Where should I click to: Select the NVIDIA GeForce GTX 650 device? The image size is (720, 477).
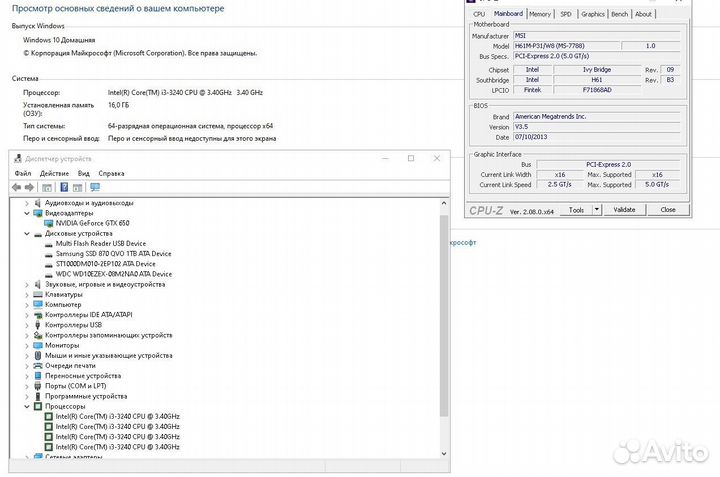coord(99,223)
